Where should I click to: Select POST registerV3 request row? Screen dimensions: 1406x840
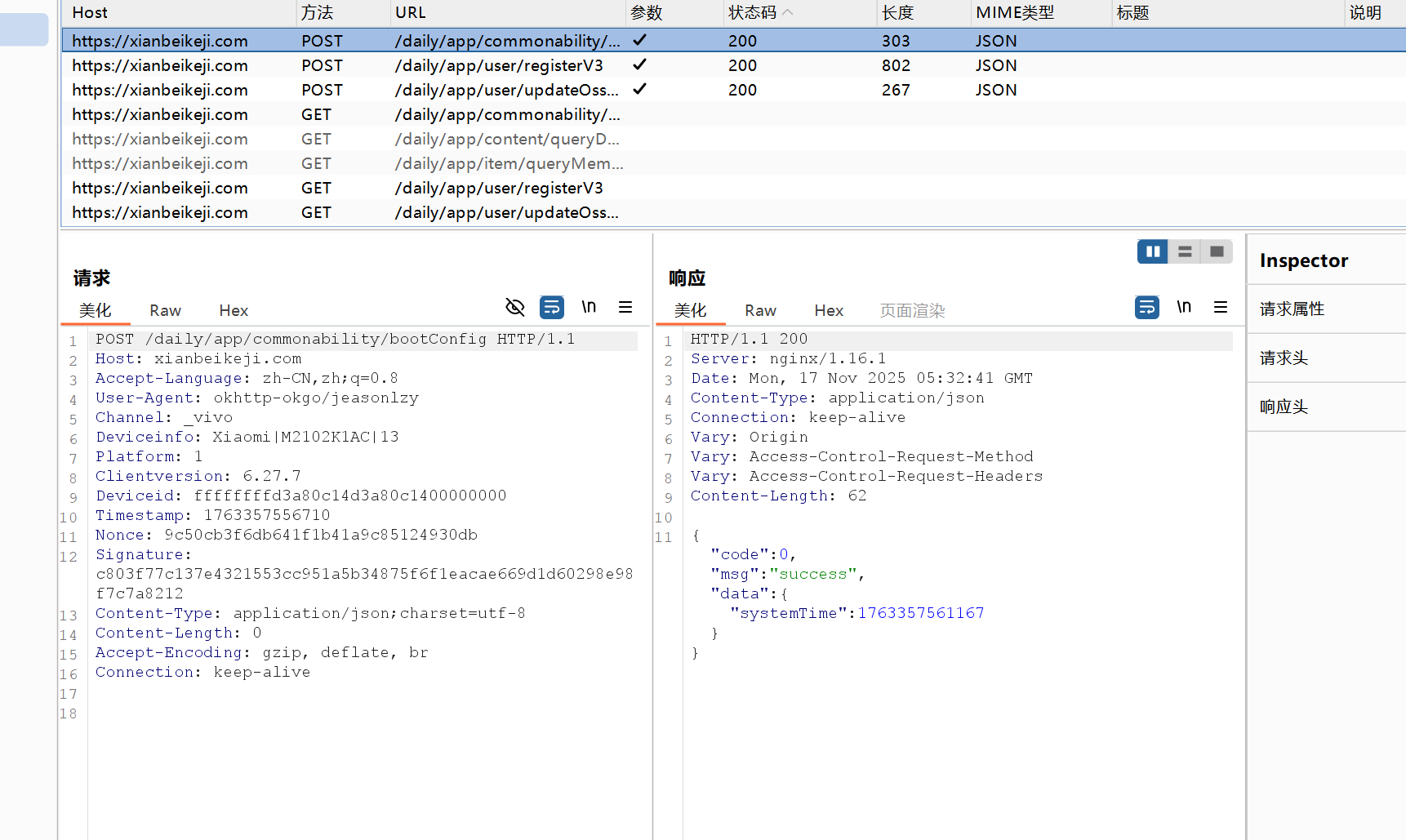[x=498, y=65]
